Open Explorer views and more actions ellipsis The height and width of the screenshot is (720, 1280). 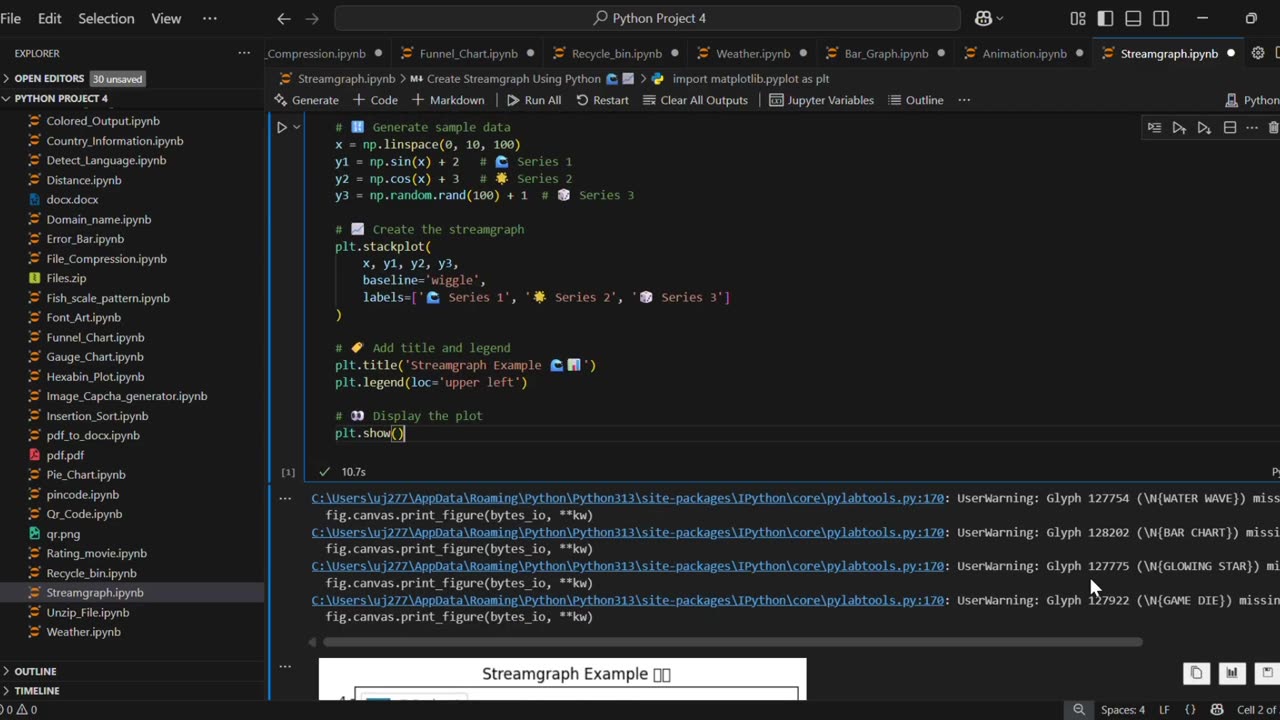pyautogui.click(x=244, y=53)
